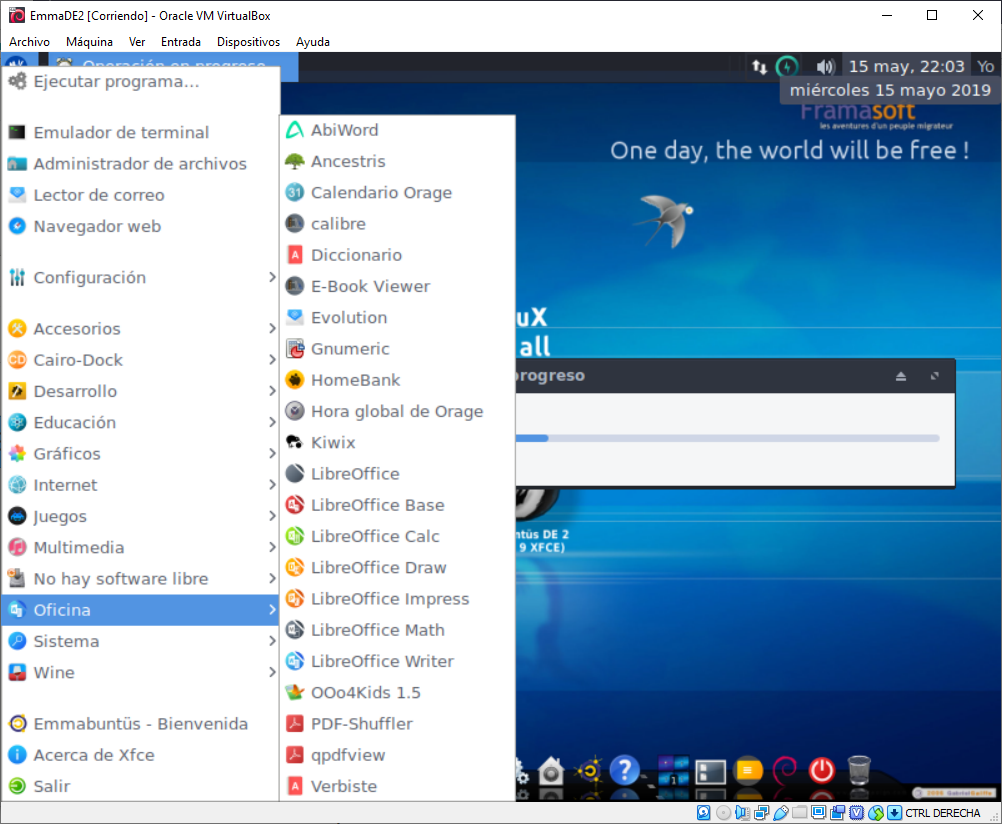Open the Dispositivos menu in VirtualBox

(x=248, y=42)
